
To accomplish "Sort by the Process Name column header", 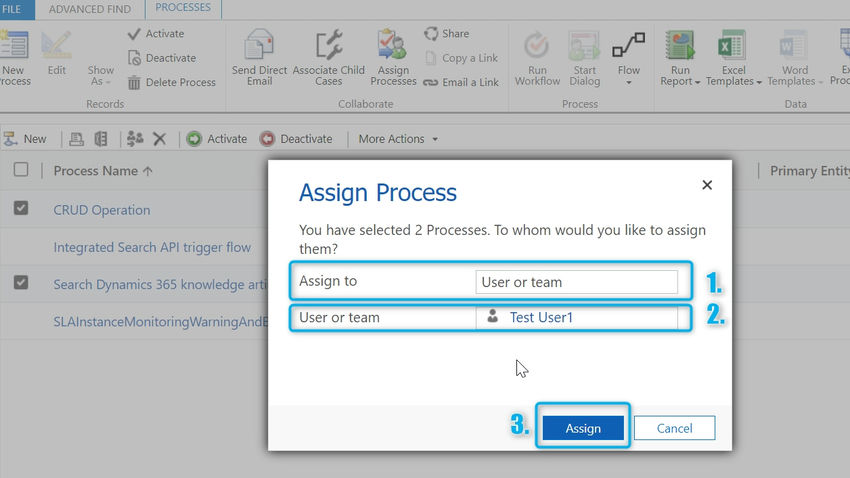I will 103,171.
